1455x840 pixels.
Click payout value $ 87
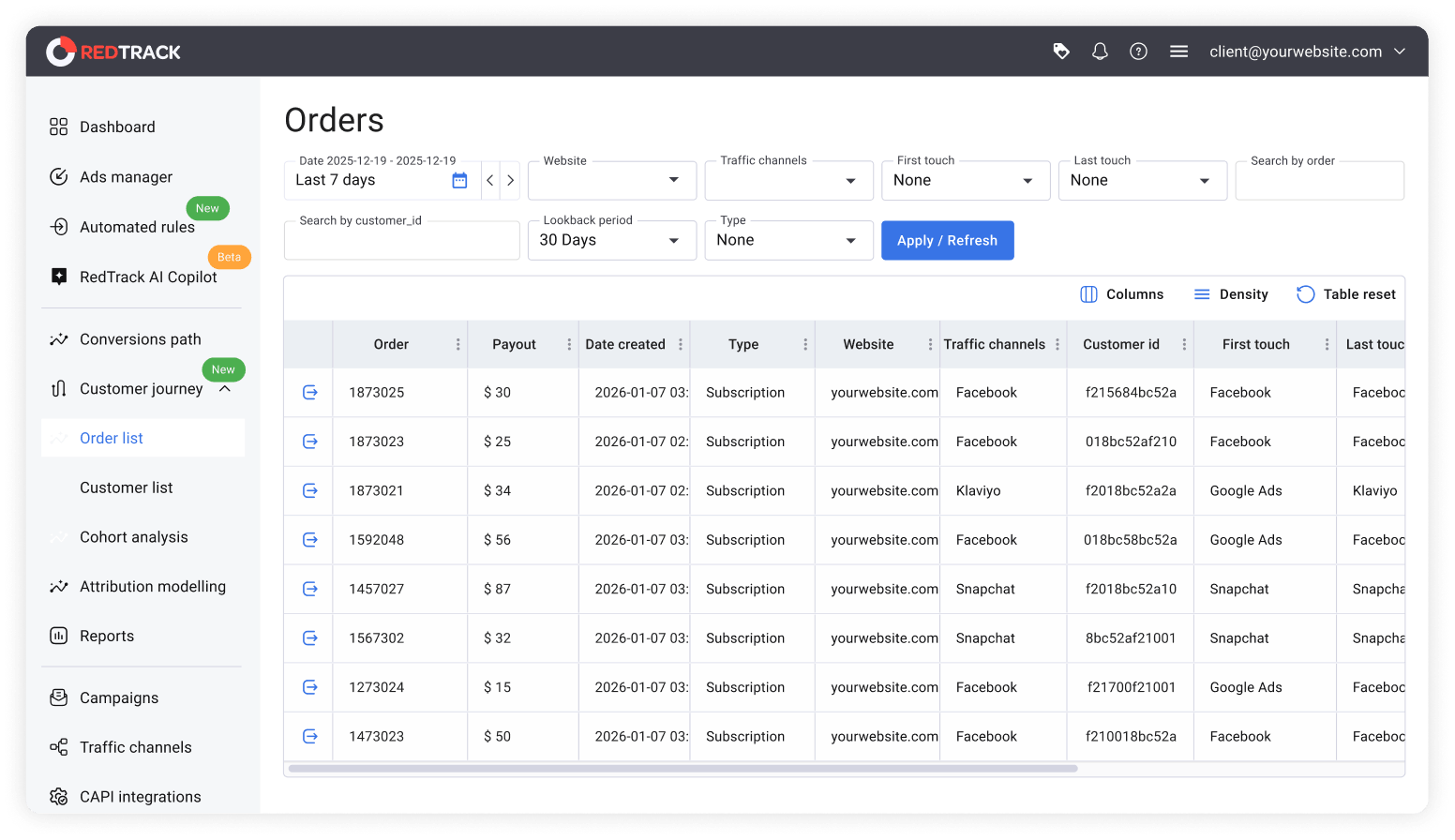497,589
